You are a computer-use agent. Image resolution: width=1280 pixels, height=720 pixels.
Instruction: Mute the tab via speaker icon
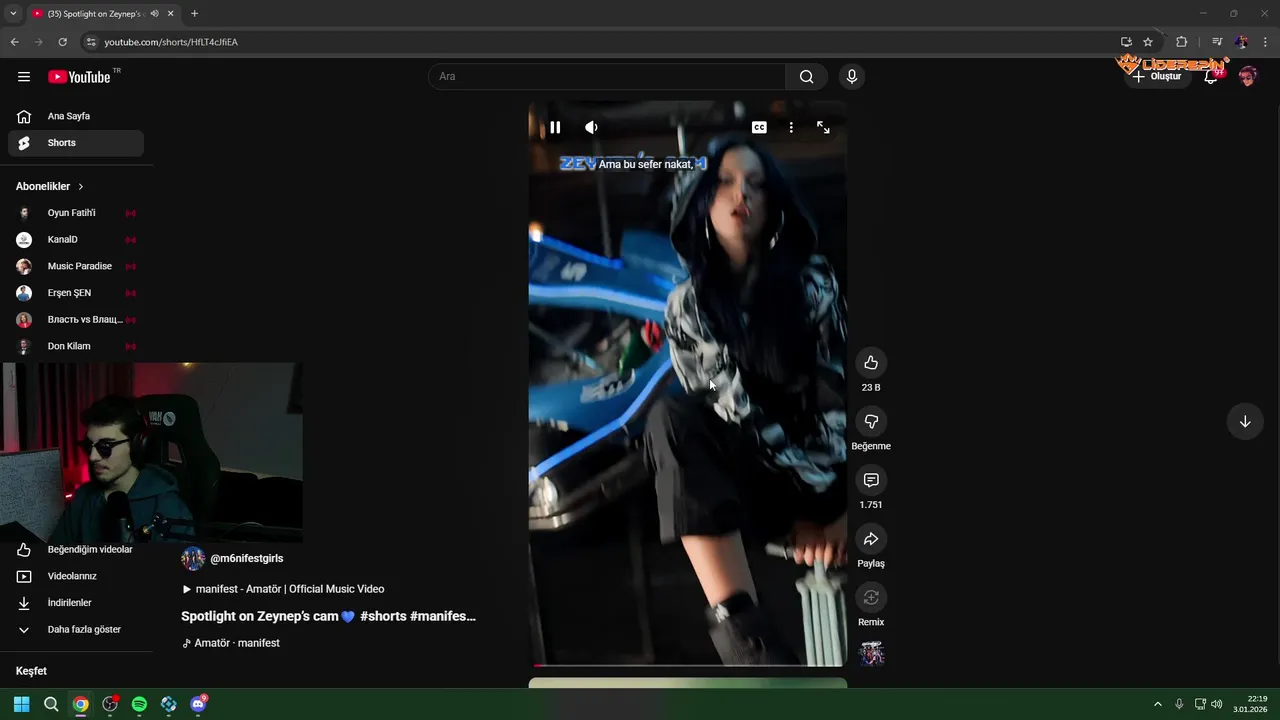point(154,14)
